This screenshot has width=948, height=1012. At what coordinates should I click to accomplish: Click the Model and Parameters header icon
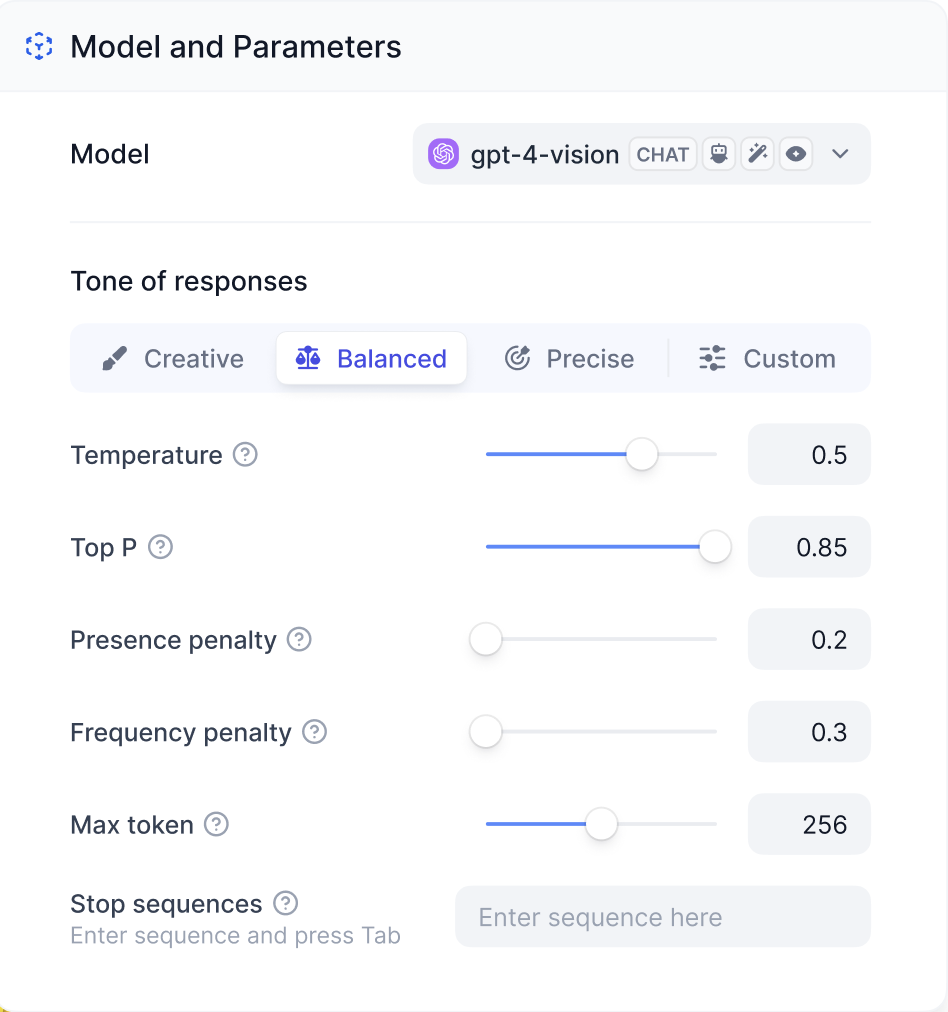pyautogui.click(x=39, y=46)
